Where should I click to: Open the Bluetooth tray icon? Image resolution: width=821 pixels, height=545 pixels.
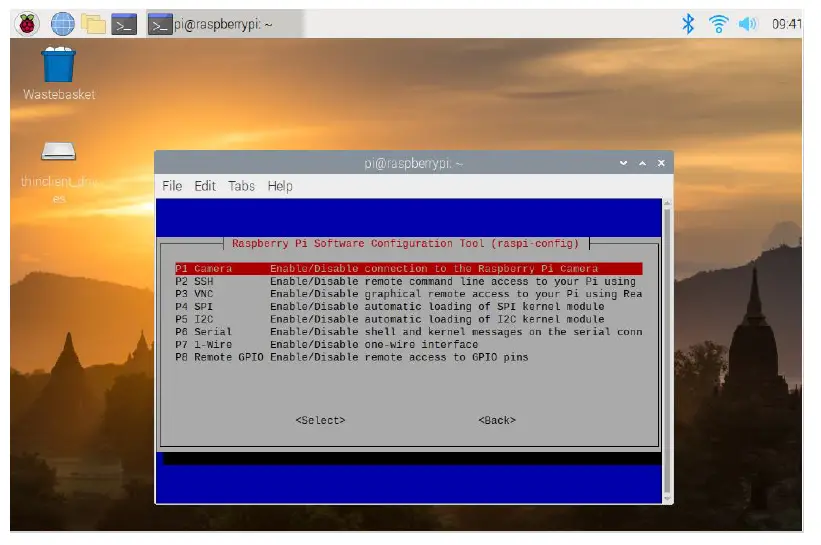click(687, 24)
